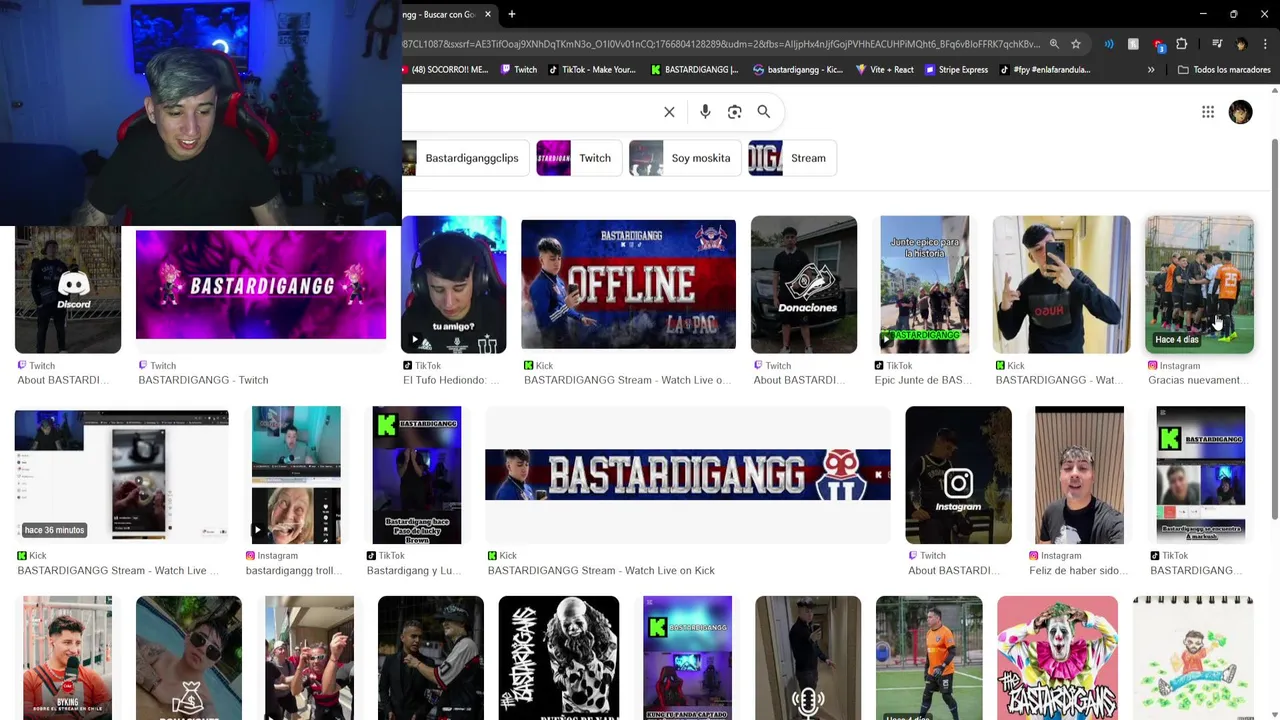Select the 'Stream' filter chip
This screenshot has height=720, width=1280.
click(x=792, y=158)
